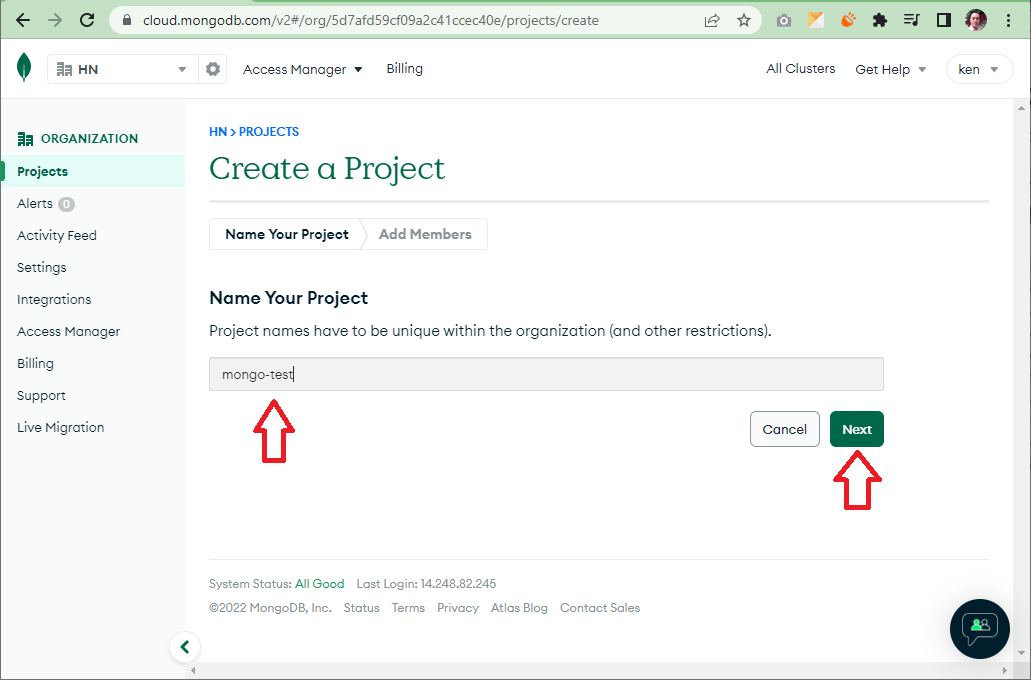1031x680 pixels.
Task: Open the Atlas Blog footer link
Action: point(519,607)
